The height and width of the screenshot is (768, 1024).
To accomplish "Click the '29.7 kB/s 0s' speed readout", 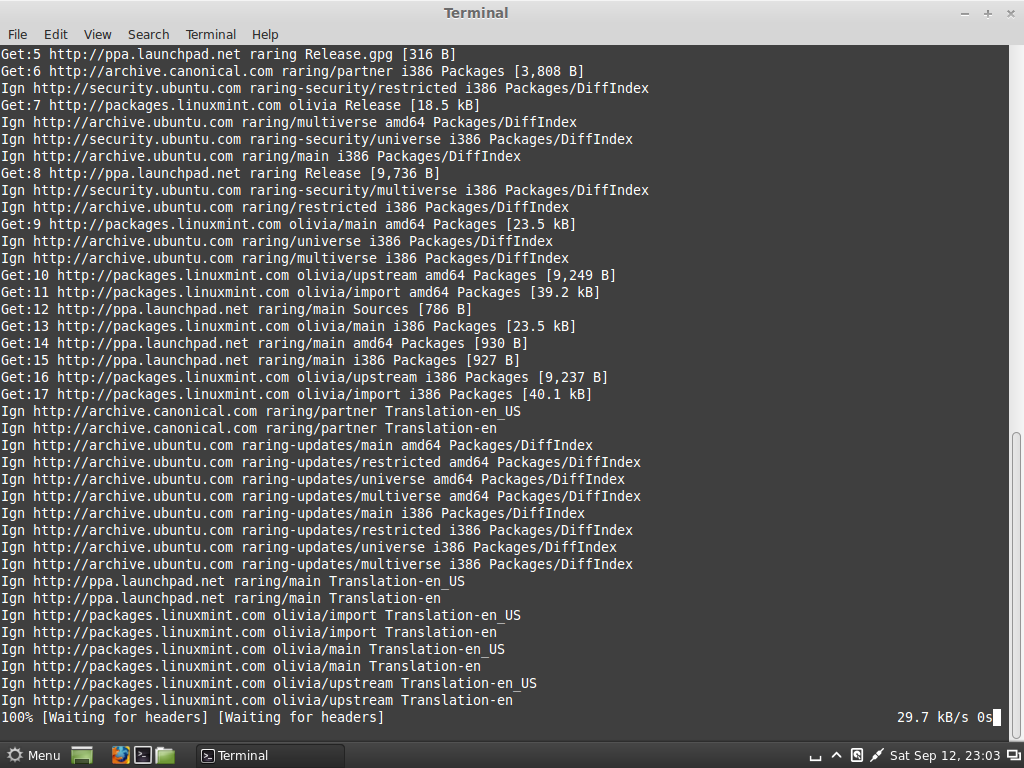I will [x=944, y=717].
